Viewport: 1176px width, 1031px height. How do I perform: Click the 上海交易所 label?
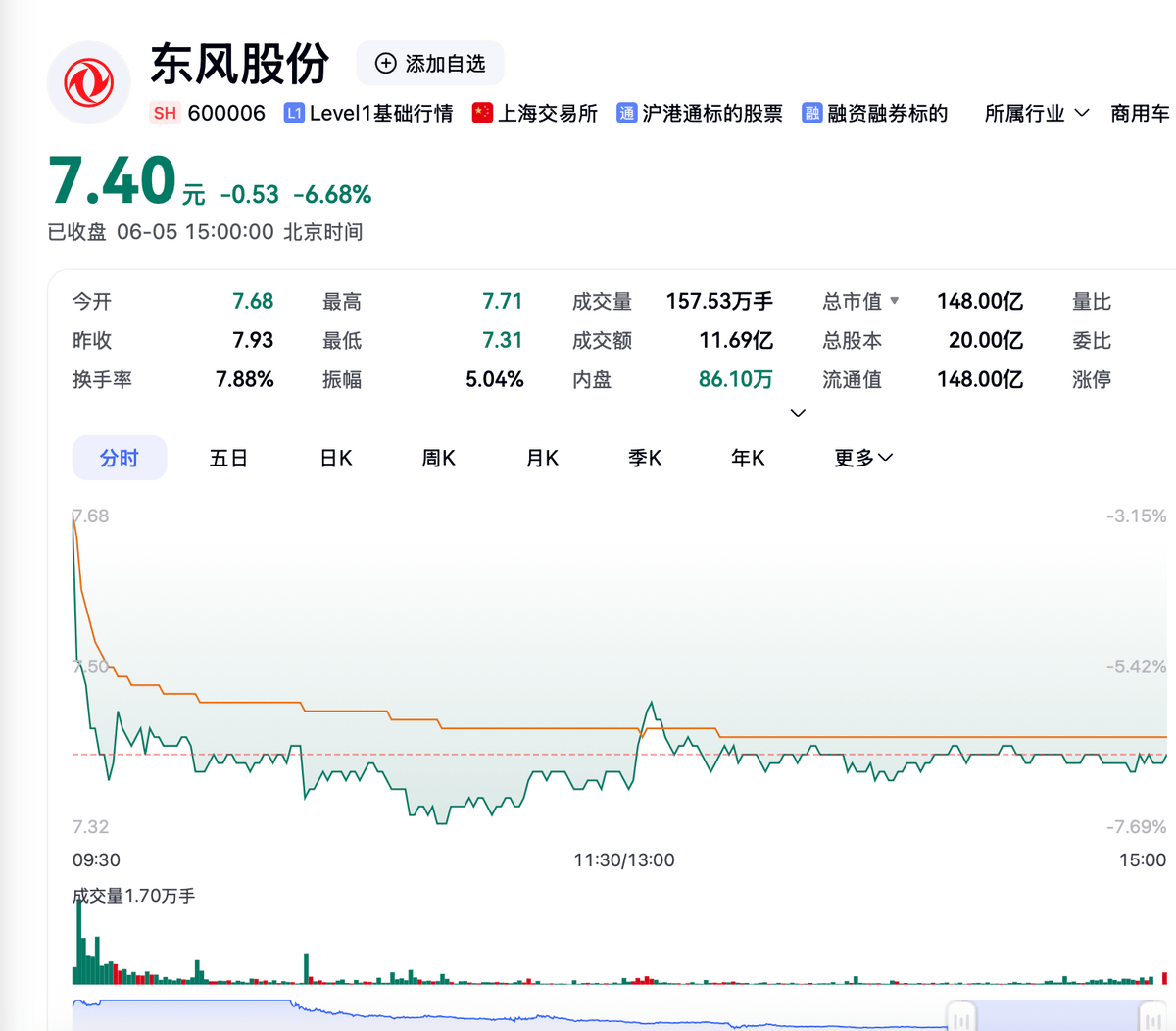tap(548, 113)
